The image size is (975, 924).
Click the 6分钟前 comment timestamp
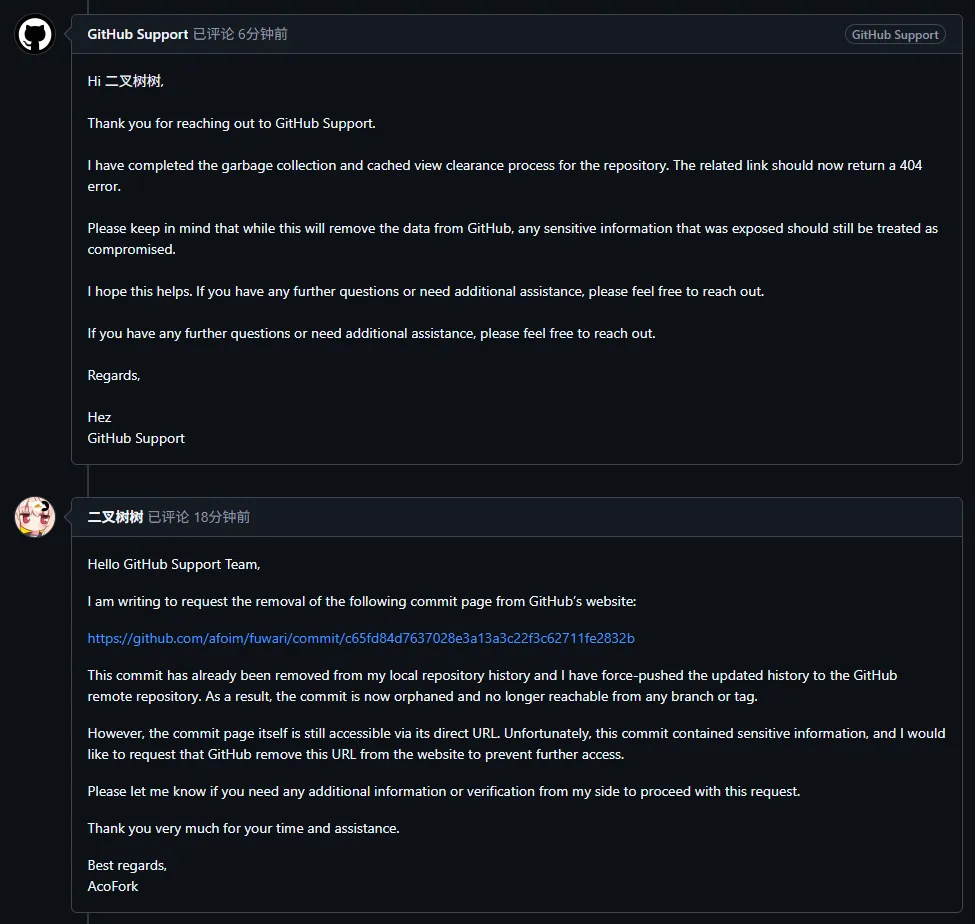[263, 34]
